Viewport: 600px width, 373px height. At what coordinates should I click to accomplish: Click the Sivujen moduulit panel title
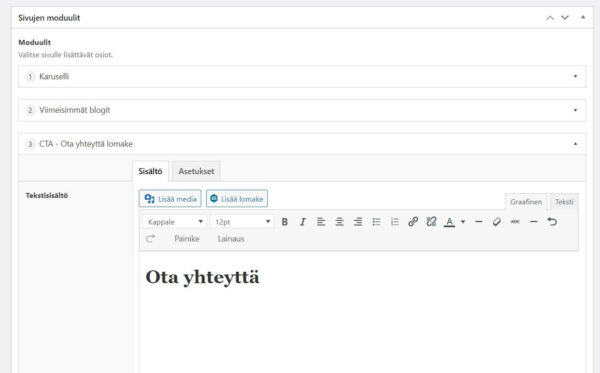(49, 18)
